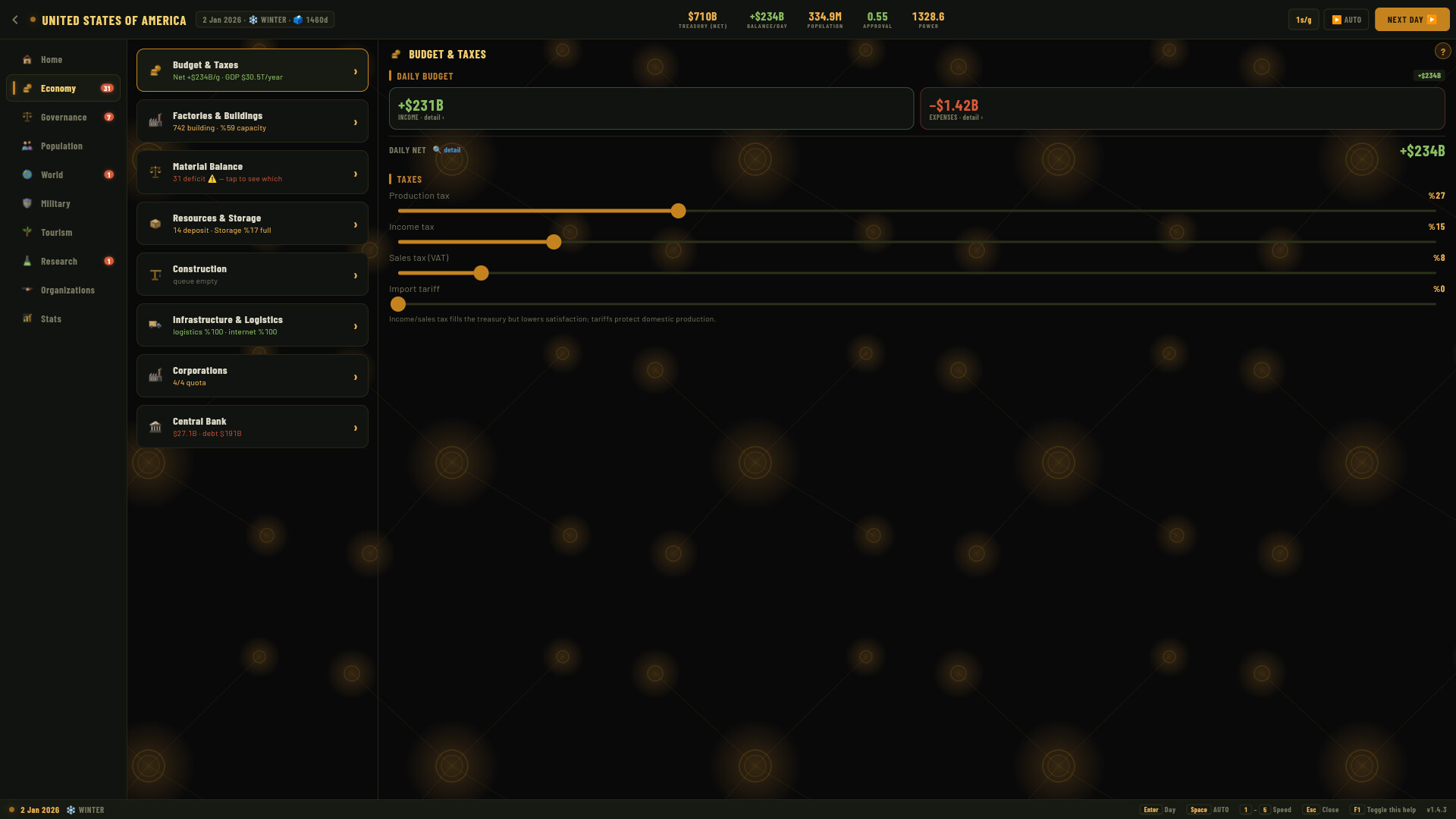Image resolution: width=1456 pixels, height=819 pixels.
Task: Click the Governance scales icon
Action: pyautogui.click(x=27, y=118)
